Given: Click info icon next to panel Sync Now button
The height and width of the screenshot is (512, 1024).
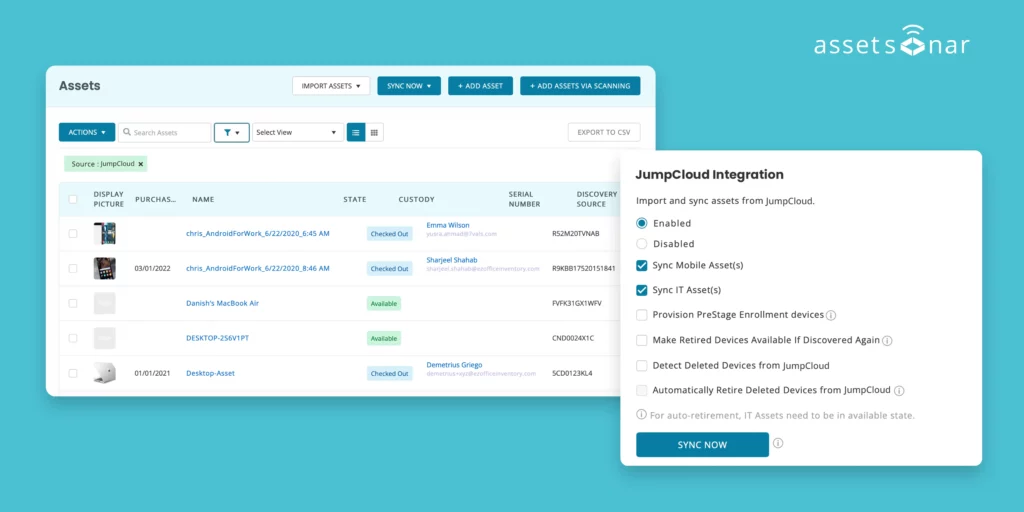Looking at the screenshot, I should (x=778, y=444).
